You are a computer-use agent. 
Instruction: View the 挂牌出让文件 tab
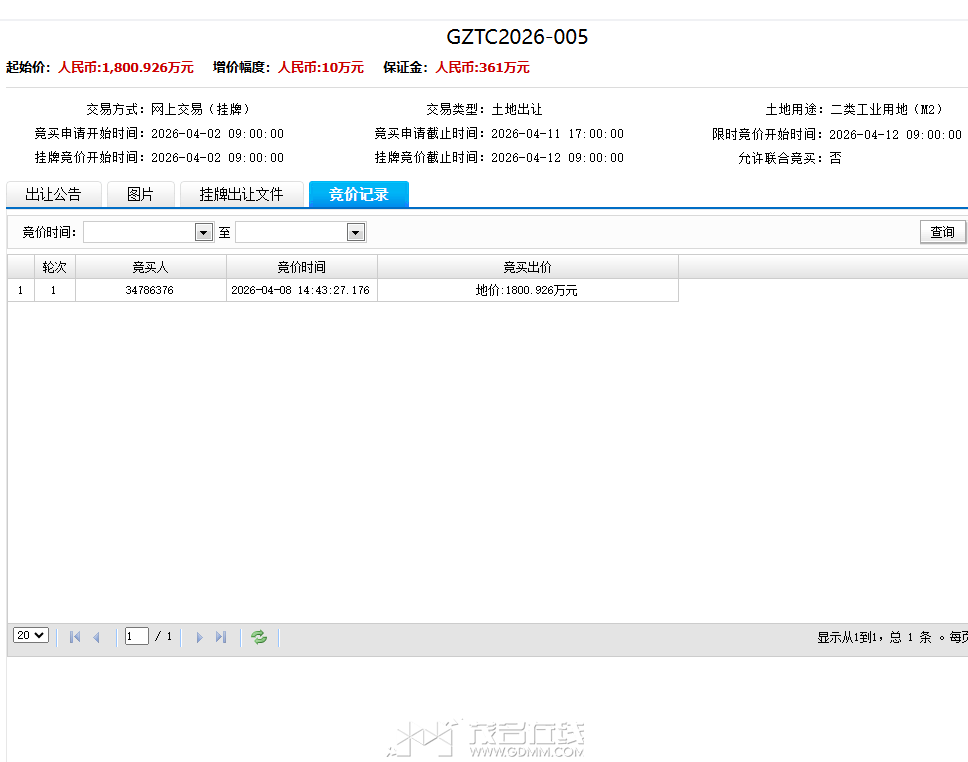click(241, 194)
